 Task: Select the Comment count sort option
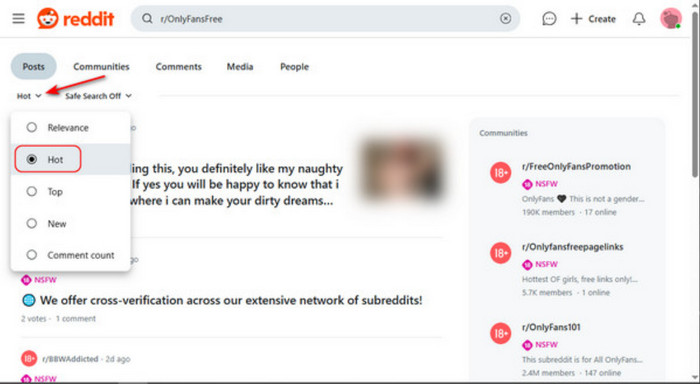pyautogui.click(x=71, y=255)
